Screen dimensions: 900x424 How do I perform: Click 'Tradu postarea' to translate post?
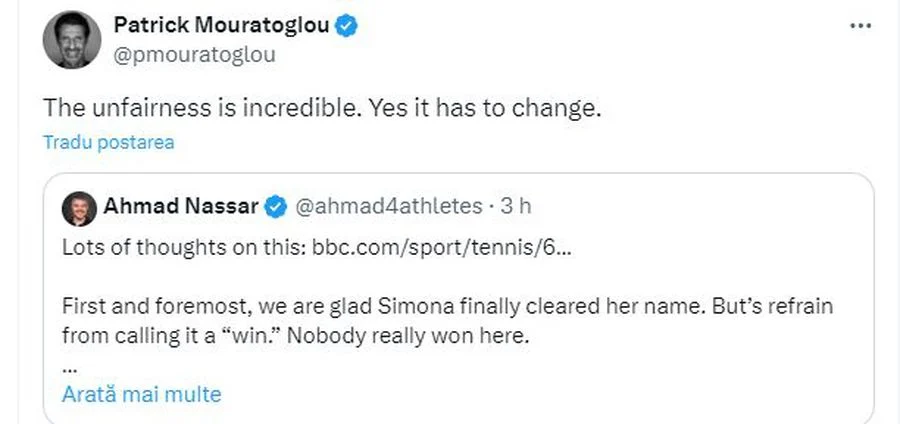(x=108, y=142)
